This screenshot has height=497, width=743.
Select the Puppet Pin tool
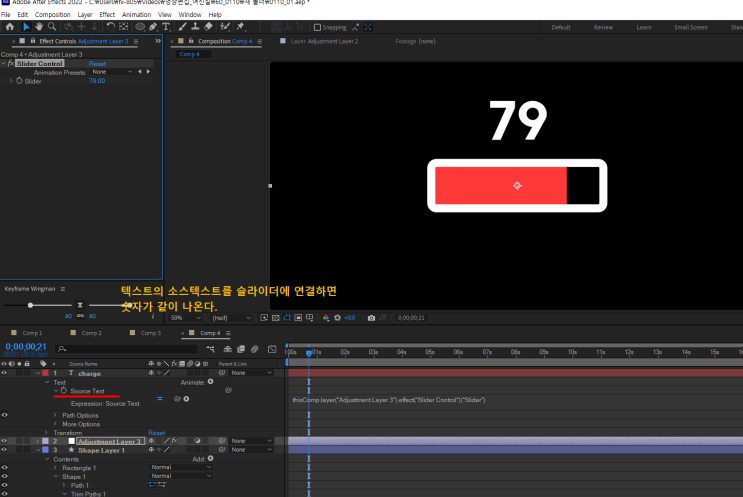pyautogui.click(x=240, y=27)
